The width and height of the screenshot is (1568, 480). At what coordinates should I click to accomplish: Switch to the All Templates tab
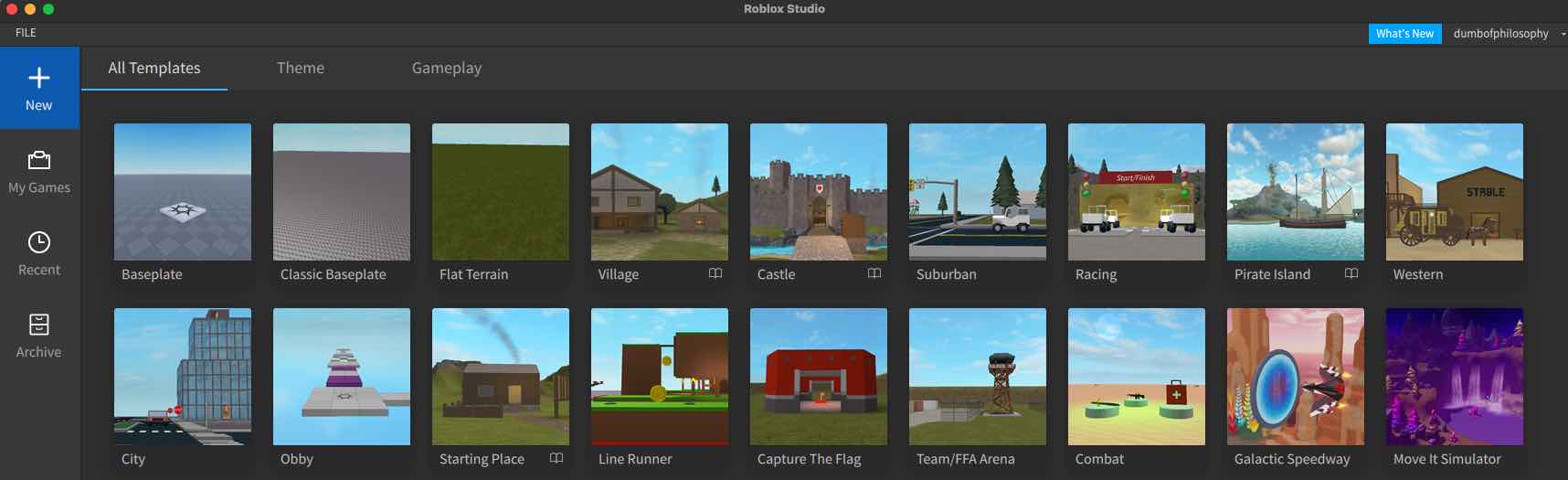click(154, 69)
